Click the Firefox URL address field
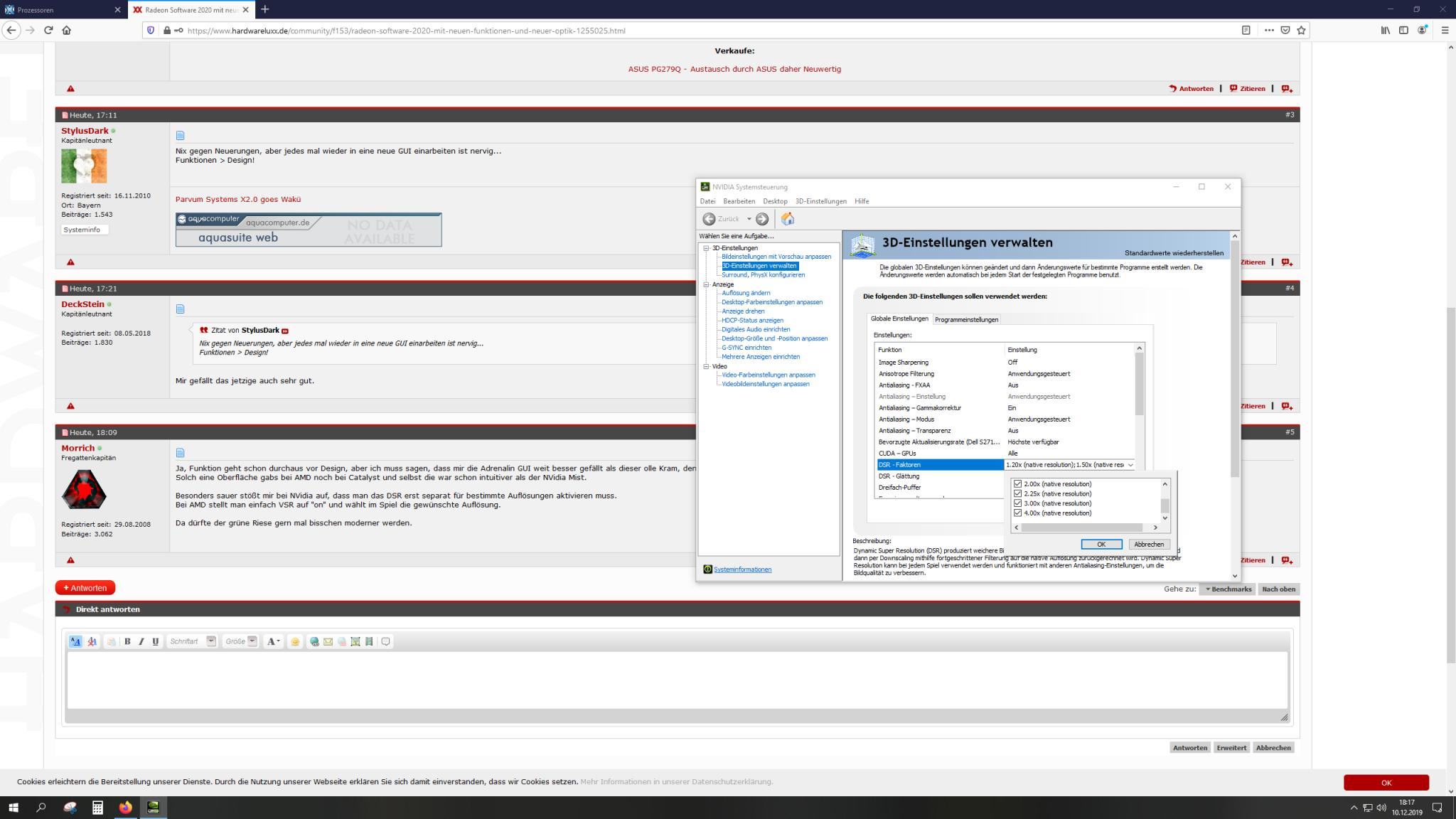This screenshot has width=1456, height=819. pos(711,31)
